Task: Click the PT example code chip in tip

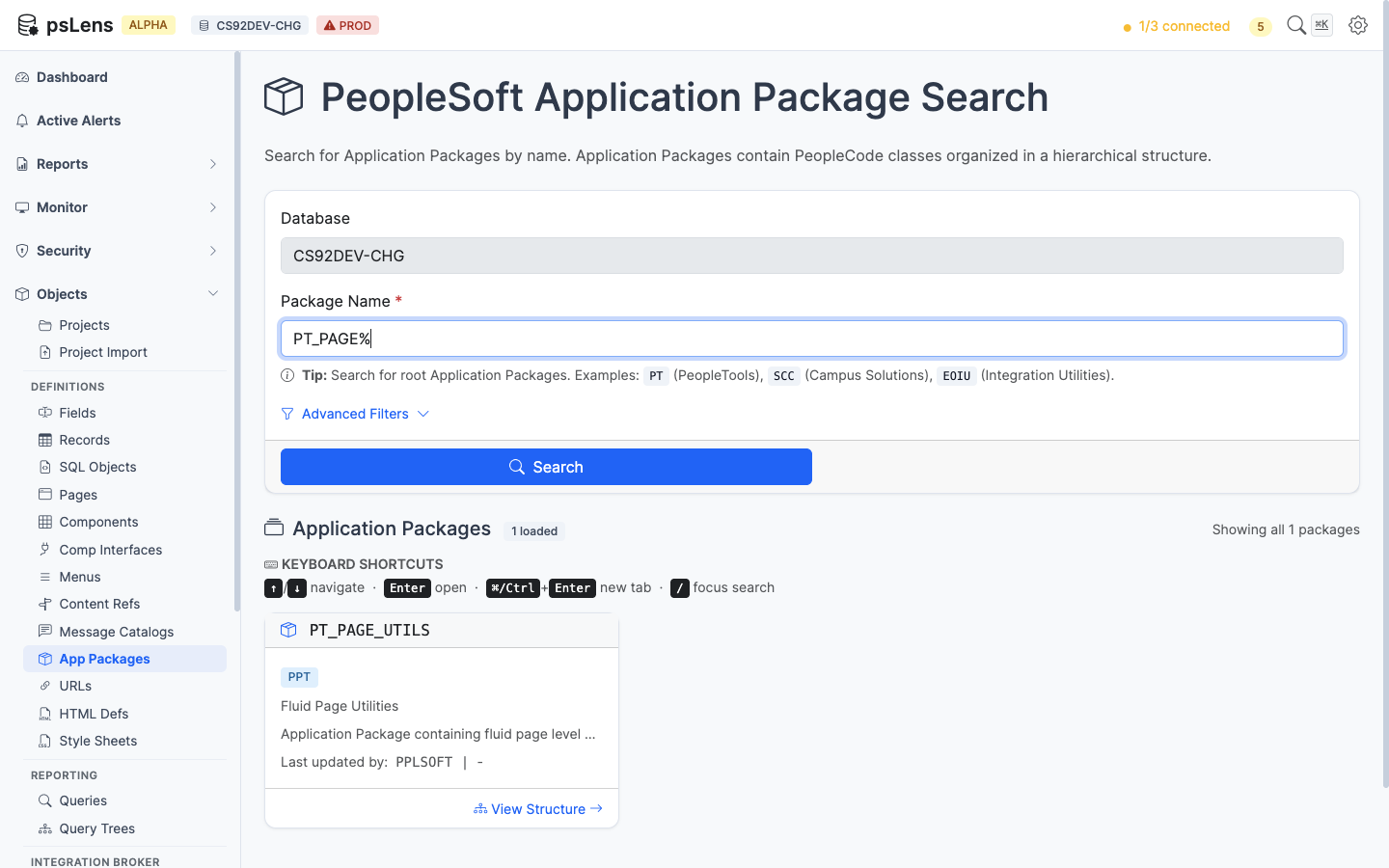Action: (656, 376)
